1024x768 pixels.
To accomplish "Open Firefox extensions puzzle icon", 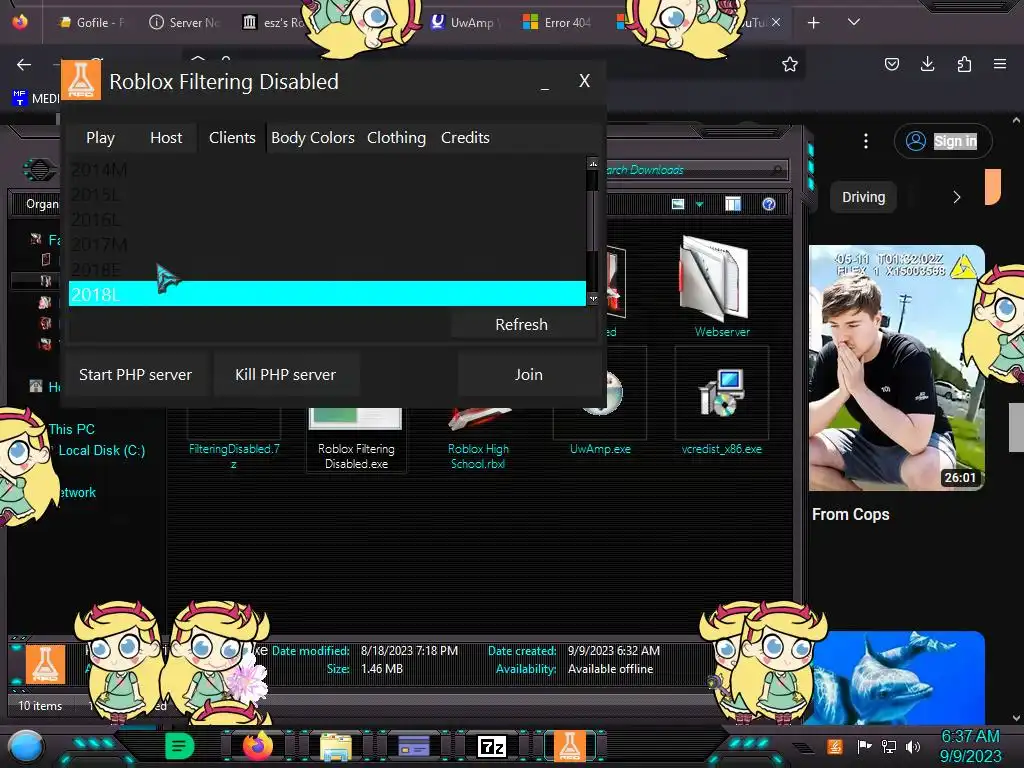I will click(964, 64).
